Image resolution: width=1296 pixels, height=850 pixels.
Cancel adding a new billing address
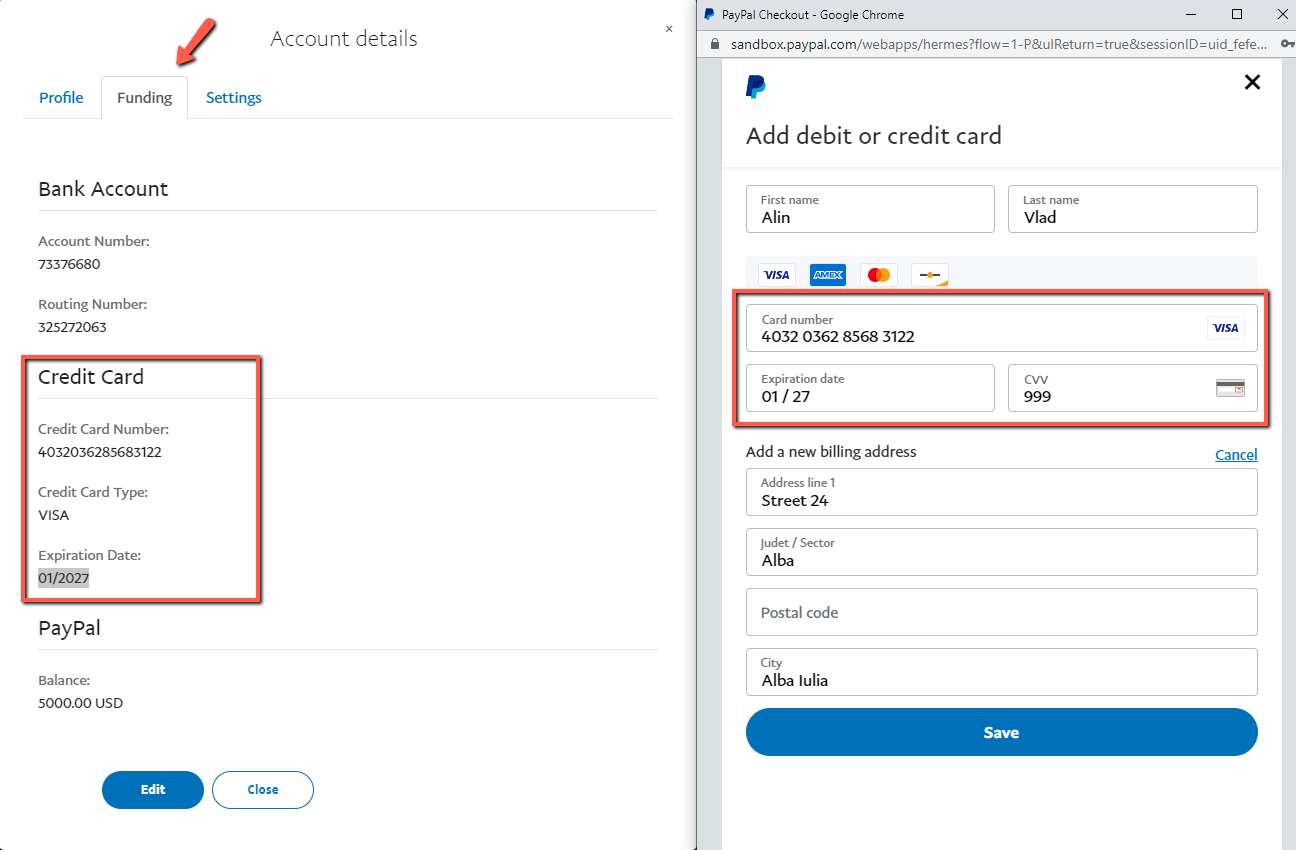point(1236,455)
